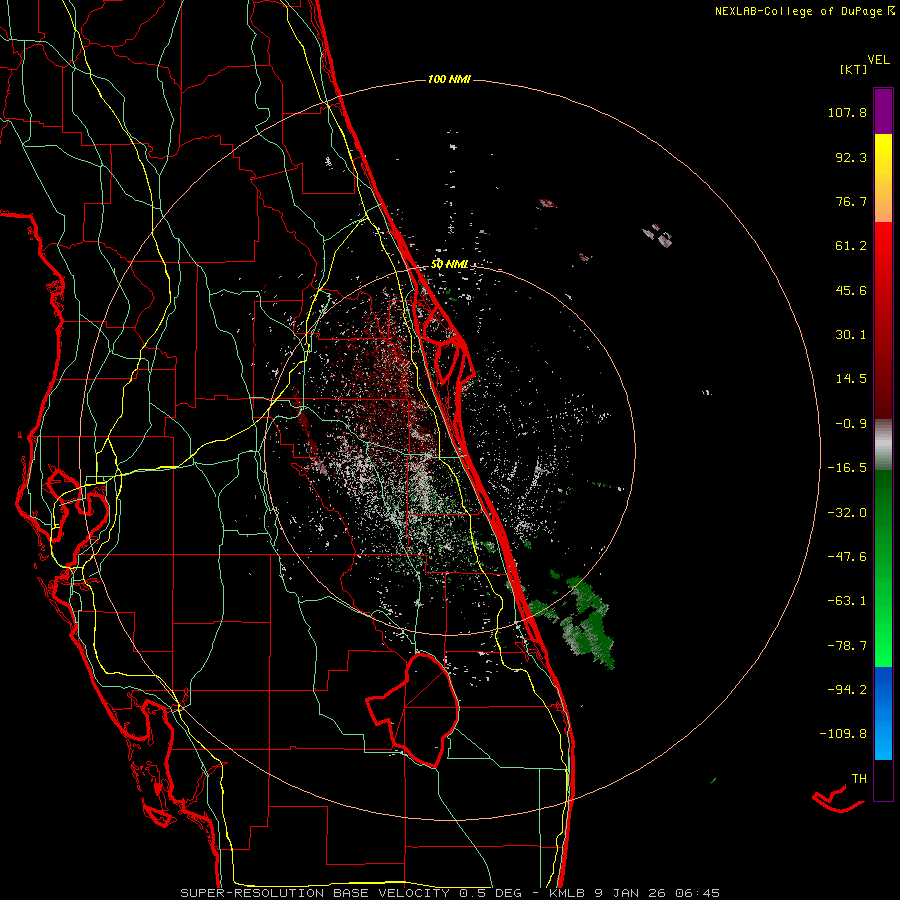Click the 0.5 DEG elevation label

pos(490,893)
